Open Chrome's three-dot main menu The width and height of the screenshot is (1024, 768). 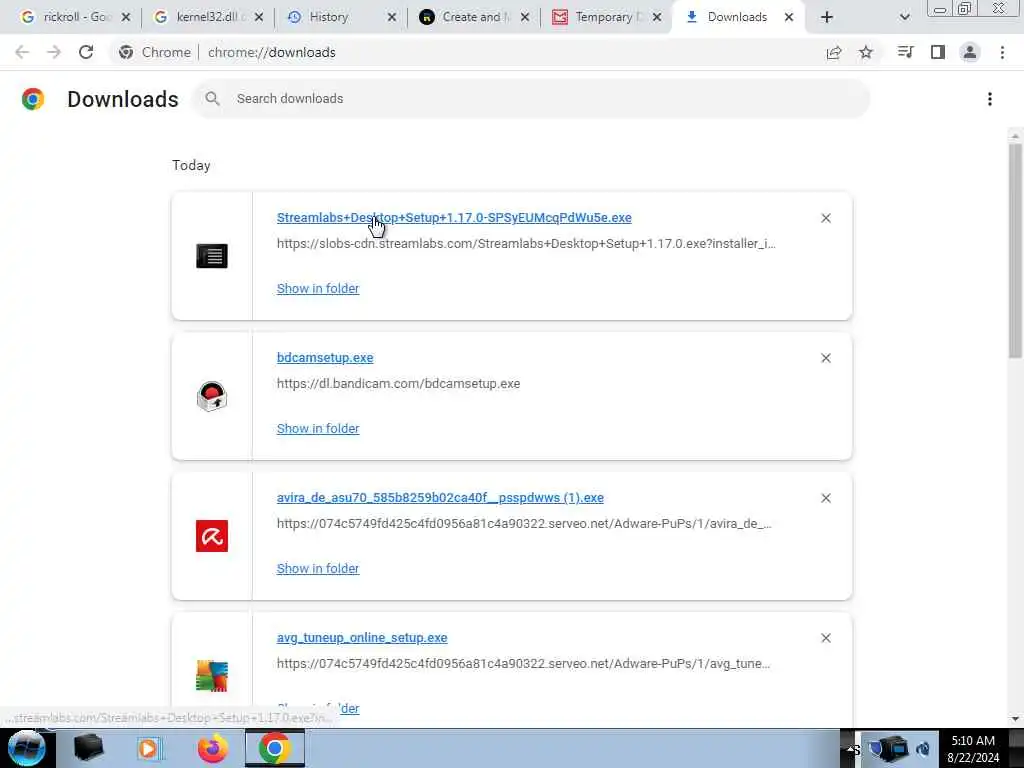[x=1002, y=52]
